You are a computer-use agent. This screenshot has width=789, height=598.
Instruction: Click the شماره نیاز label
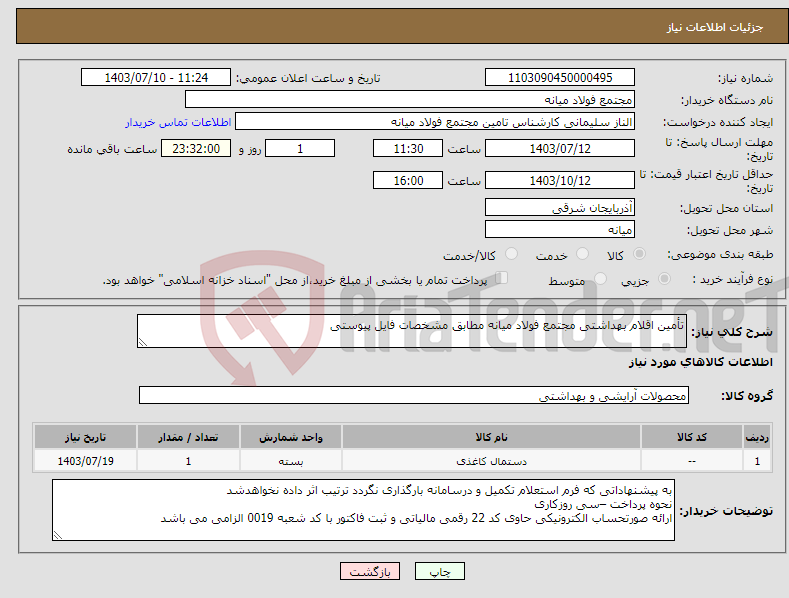(x=745, y=78)
